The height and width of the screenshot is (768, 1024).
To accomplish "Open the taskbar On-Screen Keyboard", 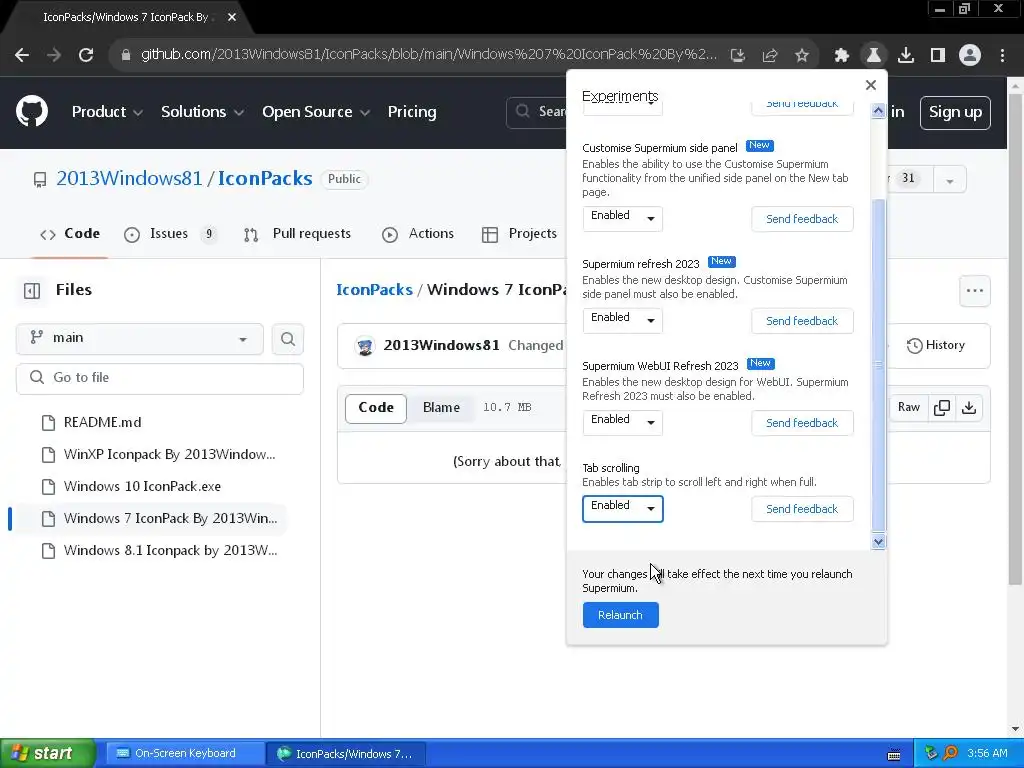I will click(x=185, y=753).
